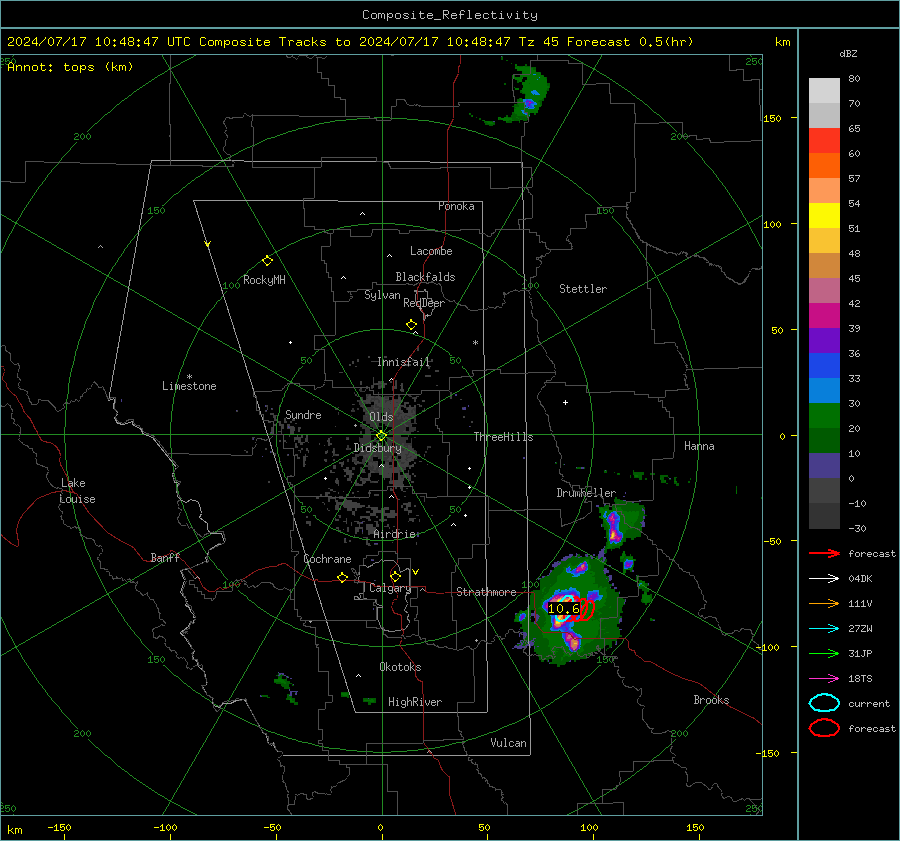The width and height of the screenshot is (900, 841).
Task: Click the Lake Louise label on the map
Action: click(78, 491)
